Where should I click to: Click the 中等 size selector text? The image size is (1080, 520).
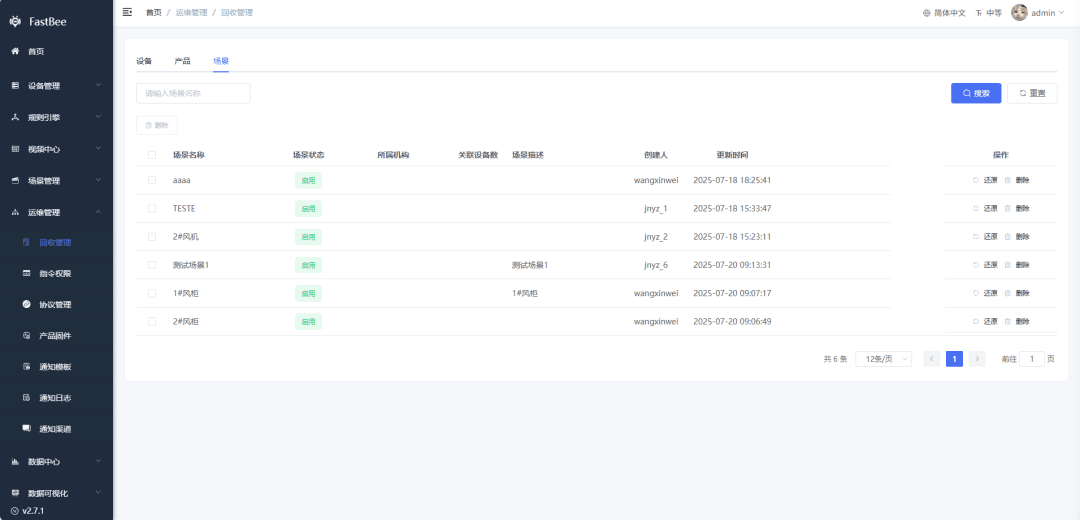pos(994,13)
